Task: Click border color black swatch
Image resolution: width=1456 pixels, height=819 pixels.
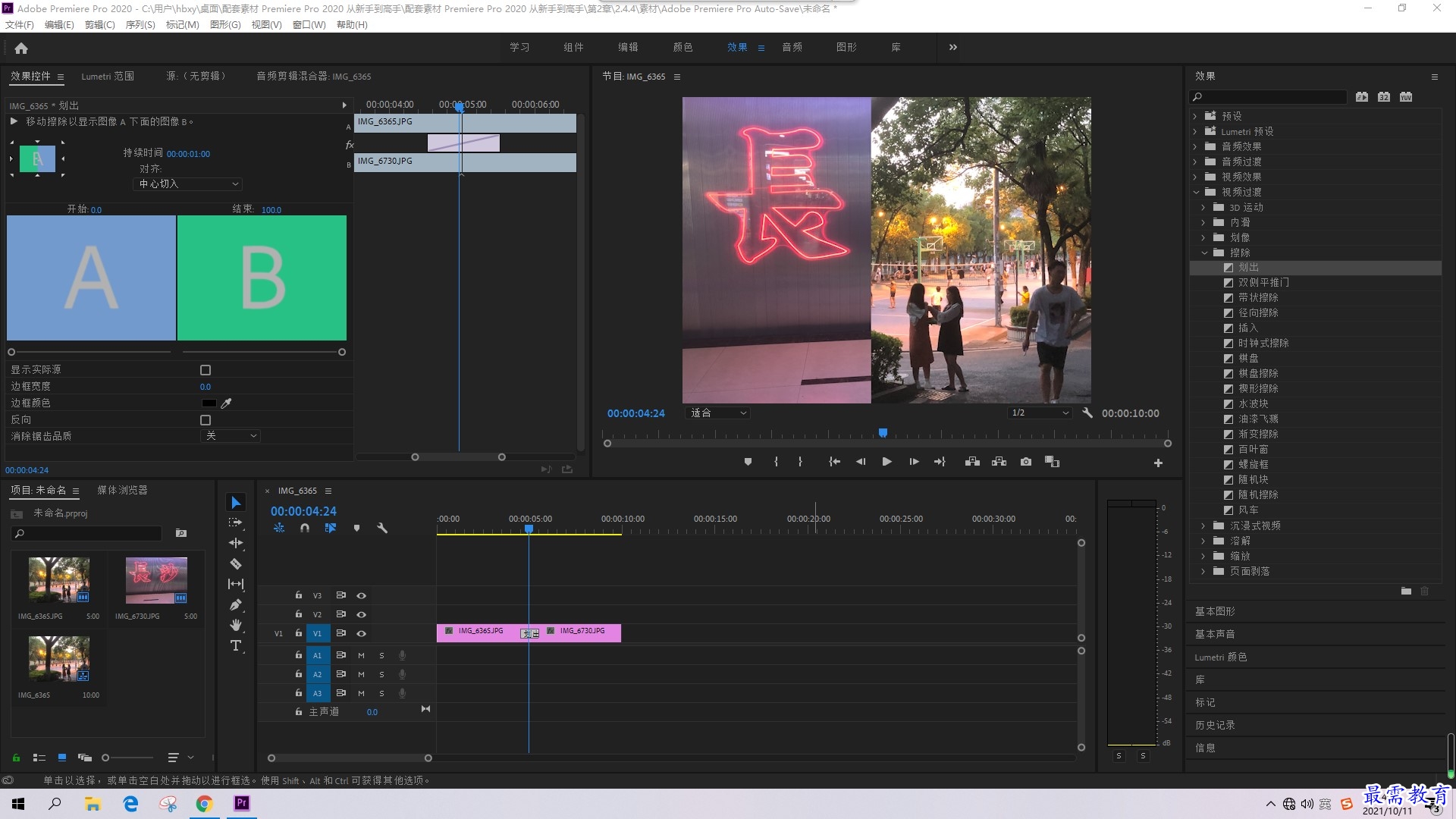Action: [x=209, y=403]
